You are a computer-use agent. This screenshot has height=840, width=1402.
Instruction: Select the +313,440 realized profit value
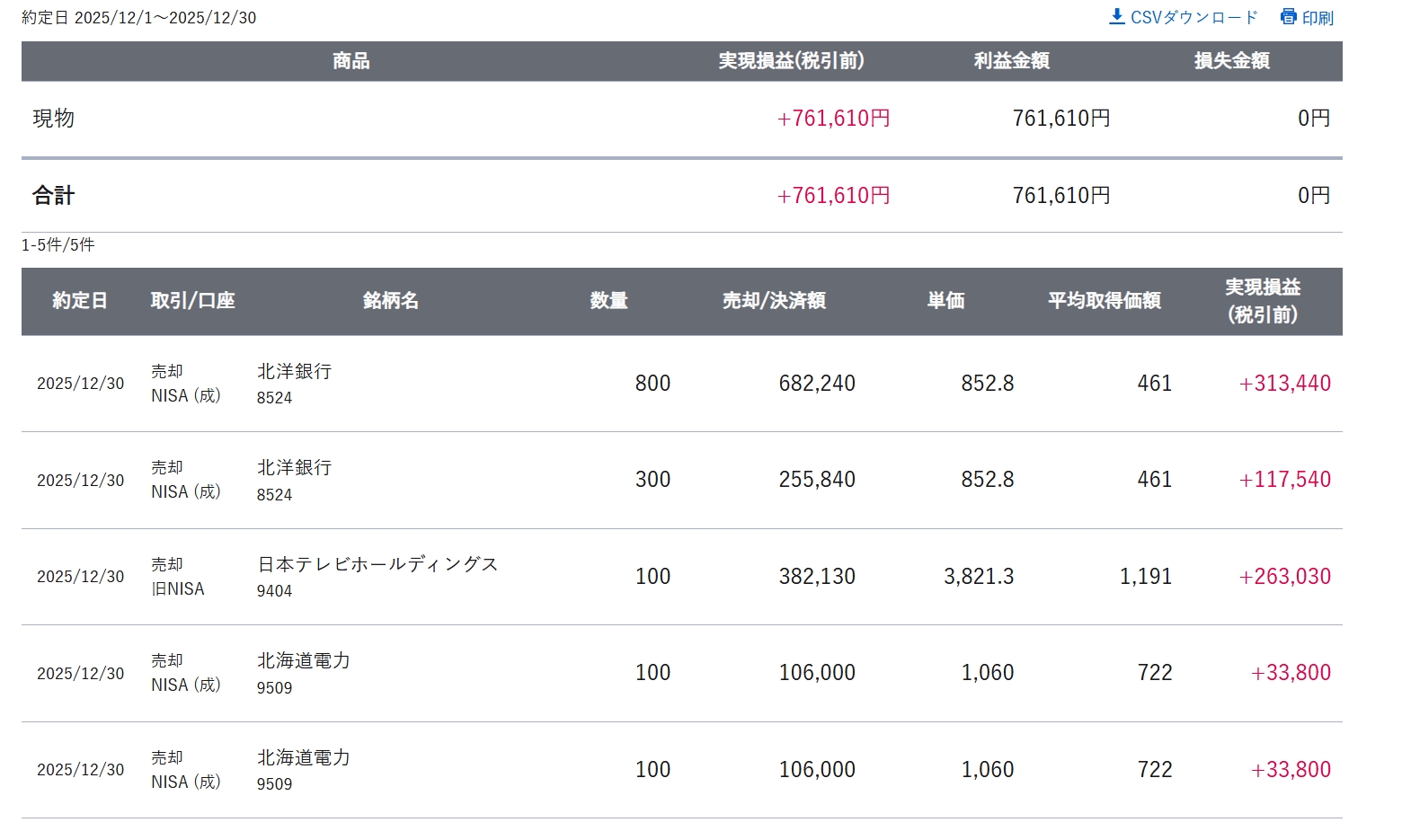1284,384
